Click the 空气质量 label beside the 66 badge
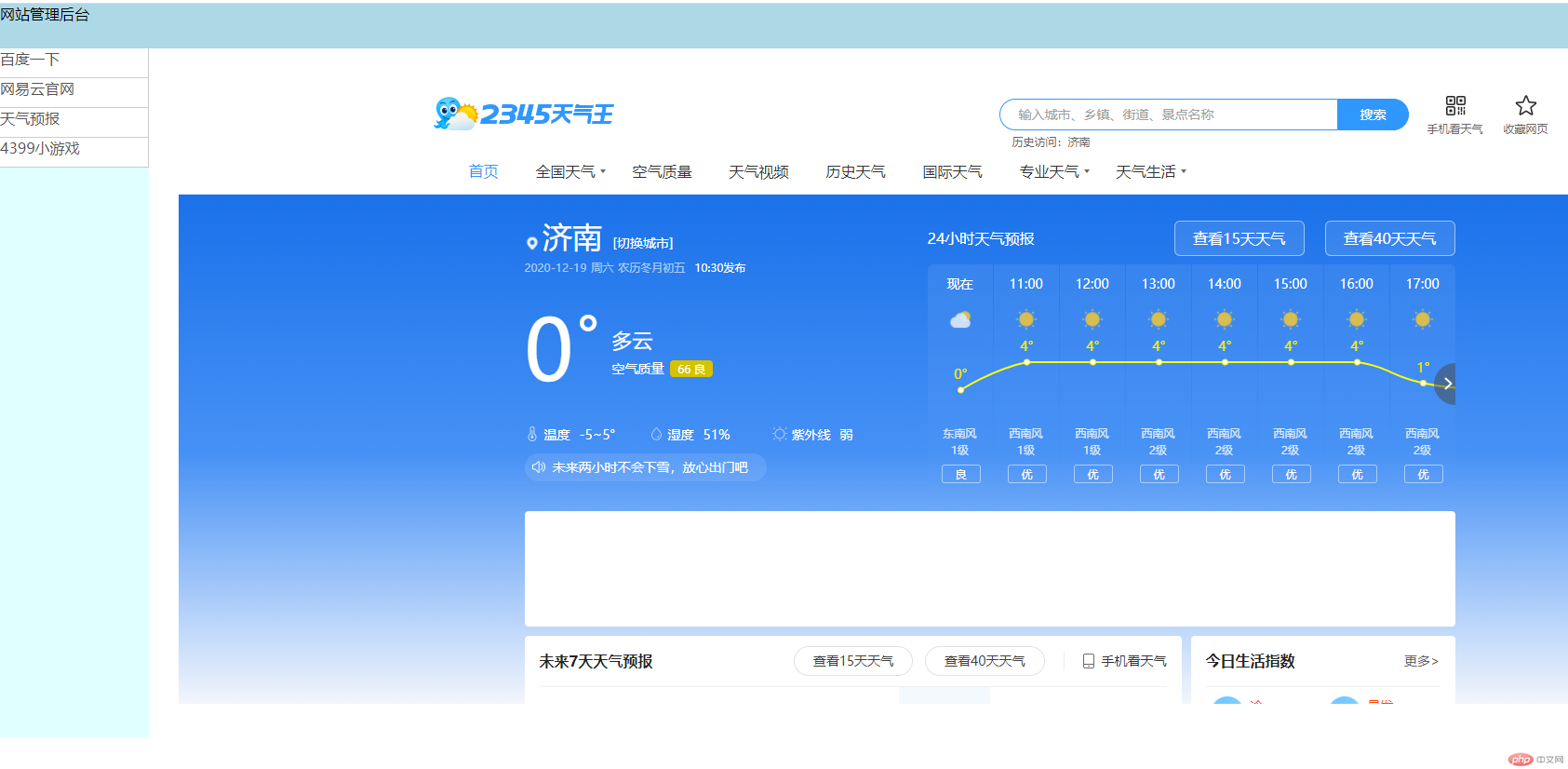Viewport: 1568px width, 769px height. coord(637,369)
